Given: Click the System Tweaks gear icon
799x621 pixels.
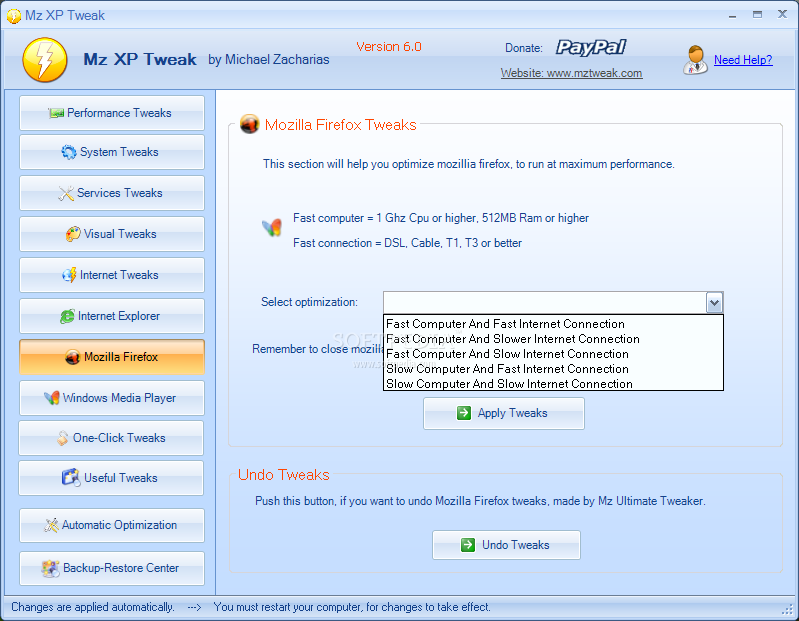Looking at the screenshot, I should pos(69,152).
